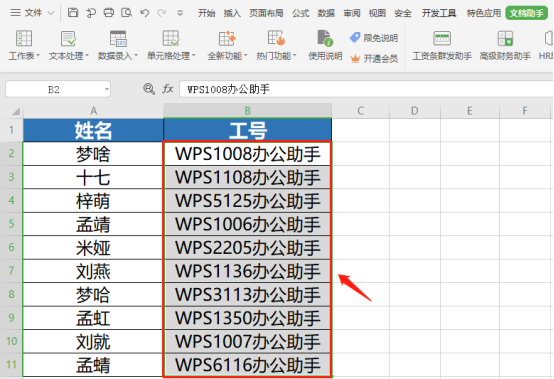Screen dimensions: 554x379
Task: Click cell WPS1350办公助手
Action: coord(247,318)
